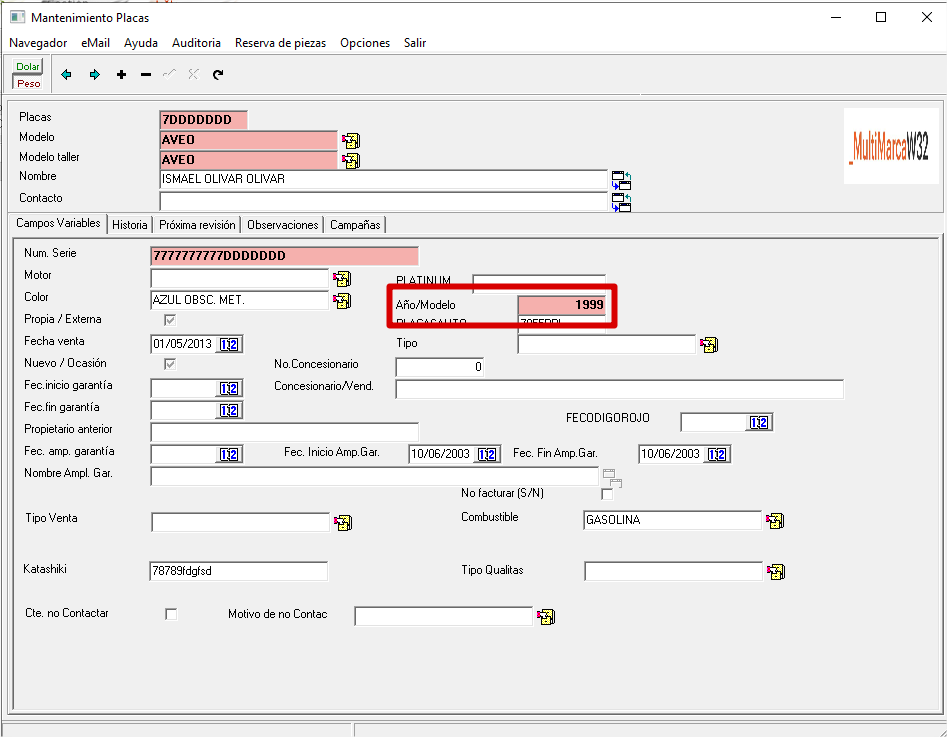
Task: Toggle Nuevo / Ocasión checkbox
Action: coord(170,364)
